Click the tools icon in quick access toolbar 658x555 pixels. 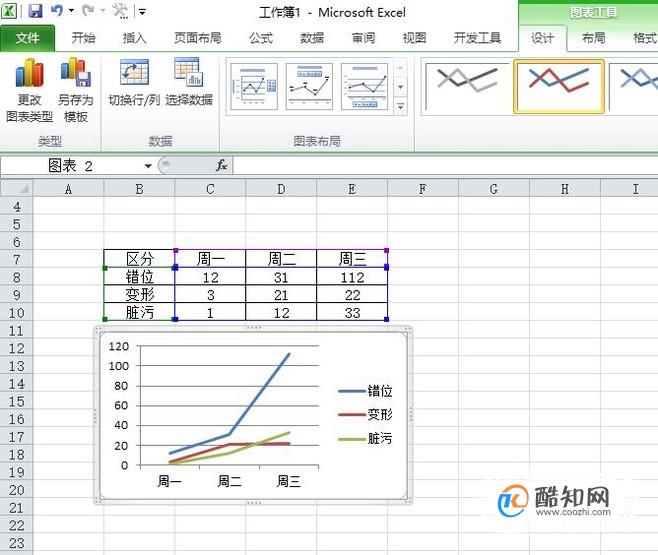120,11
